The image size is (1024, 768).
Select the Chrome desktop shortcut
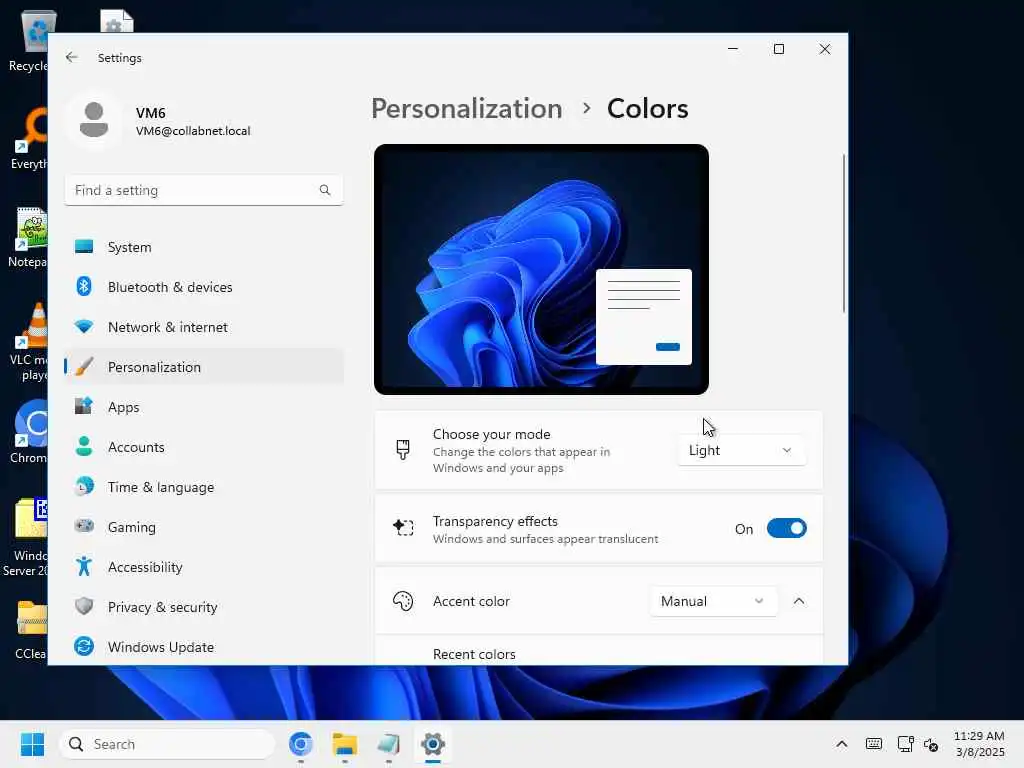pos(28,431)
